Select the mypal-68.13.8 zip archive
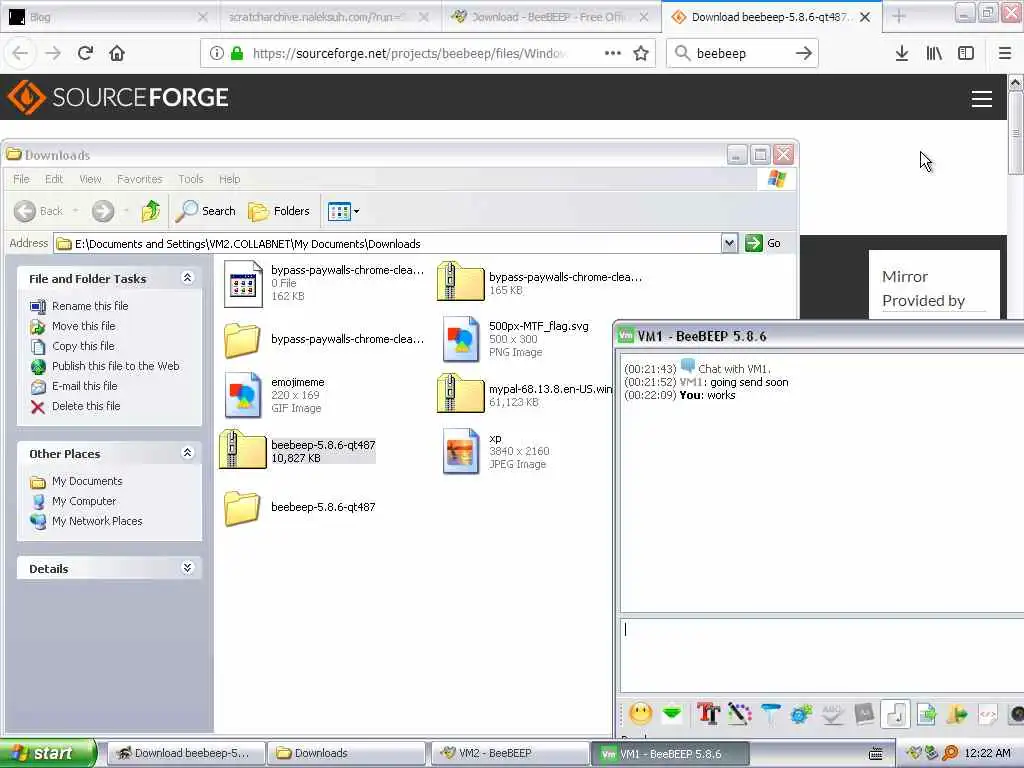Screen dimensions: 1024x768 pos(525,394)
